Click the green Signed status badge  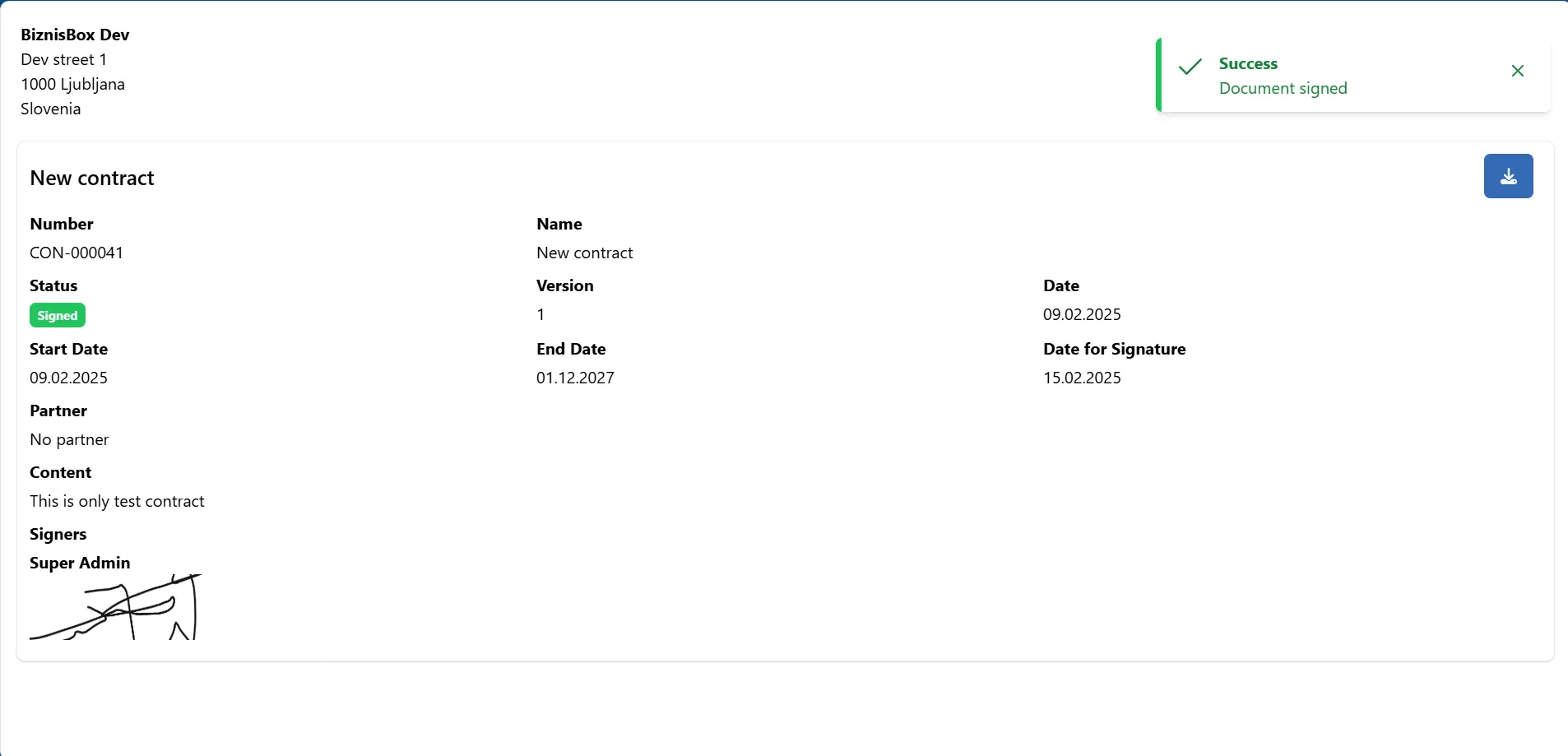(58, 316)
